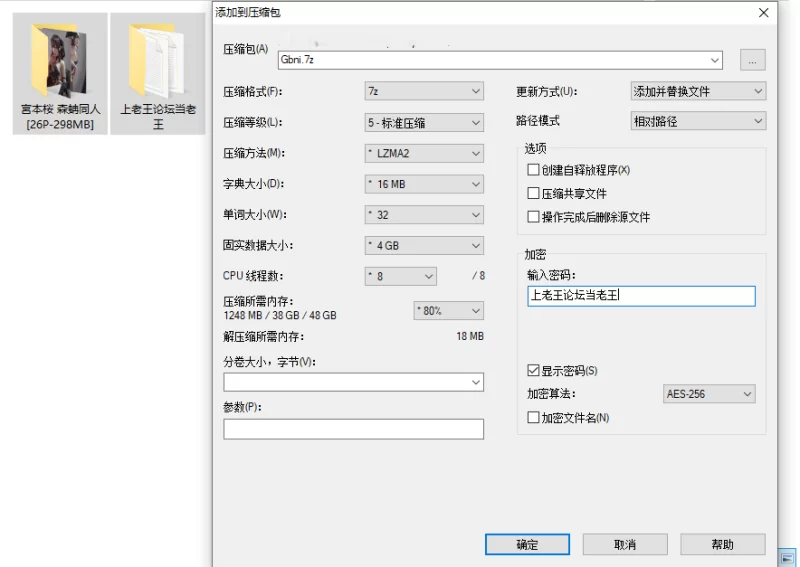Select the 上老王论坛当老王 folder icon
This screenshot has width=800, height=567.
click(x=157, y=59)
